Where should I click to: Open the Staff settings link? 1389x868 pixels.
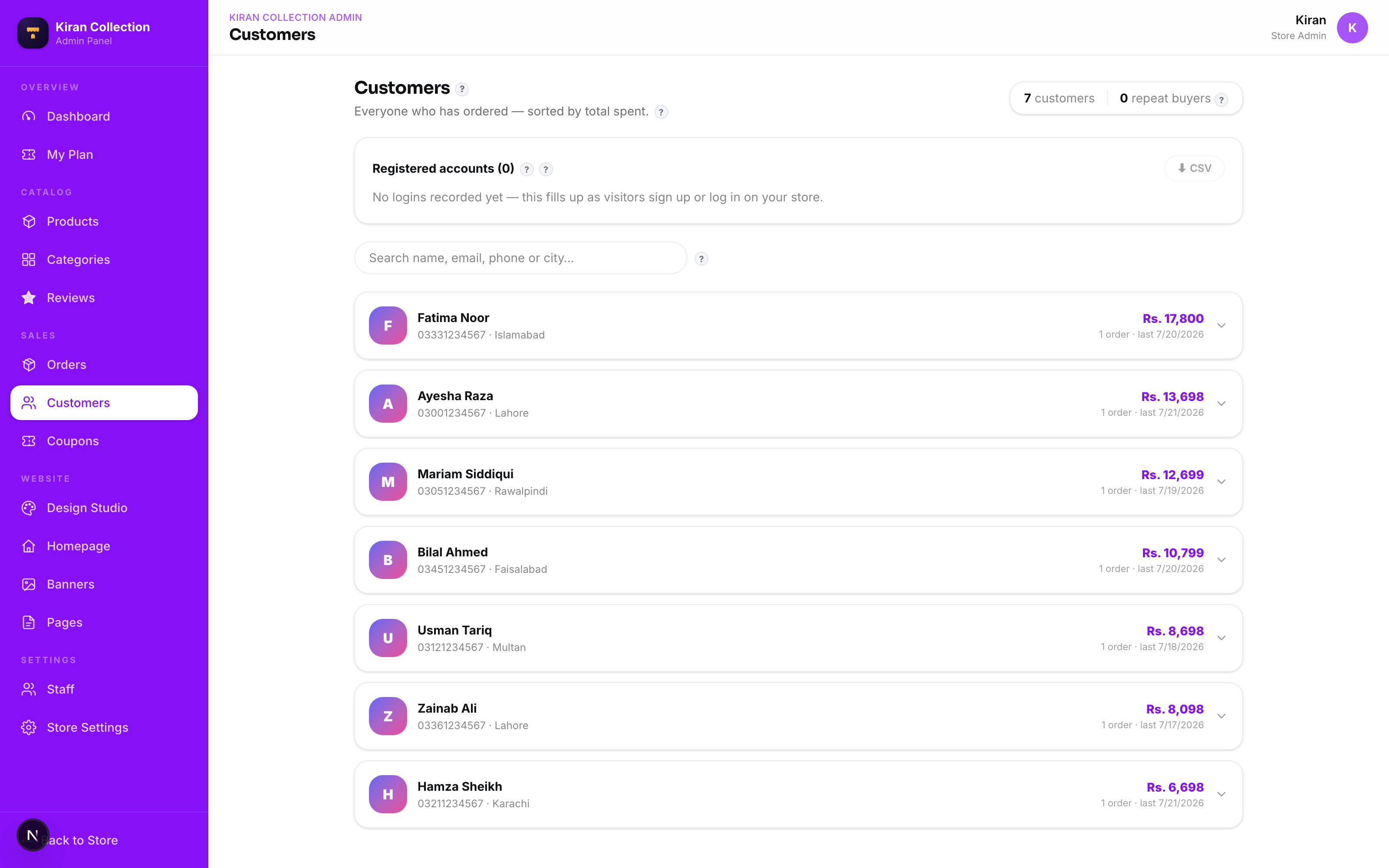click(x=104, y=690)
